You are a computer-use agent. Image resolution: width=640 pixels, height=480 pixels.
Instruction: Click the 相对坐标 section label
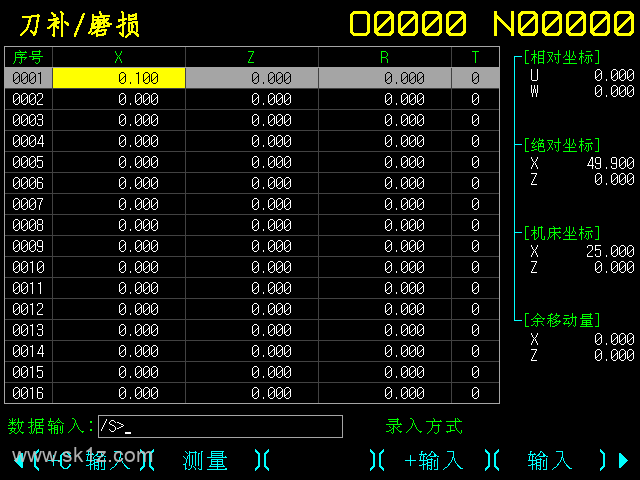point(562,58)
